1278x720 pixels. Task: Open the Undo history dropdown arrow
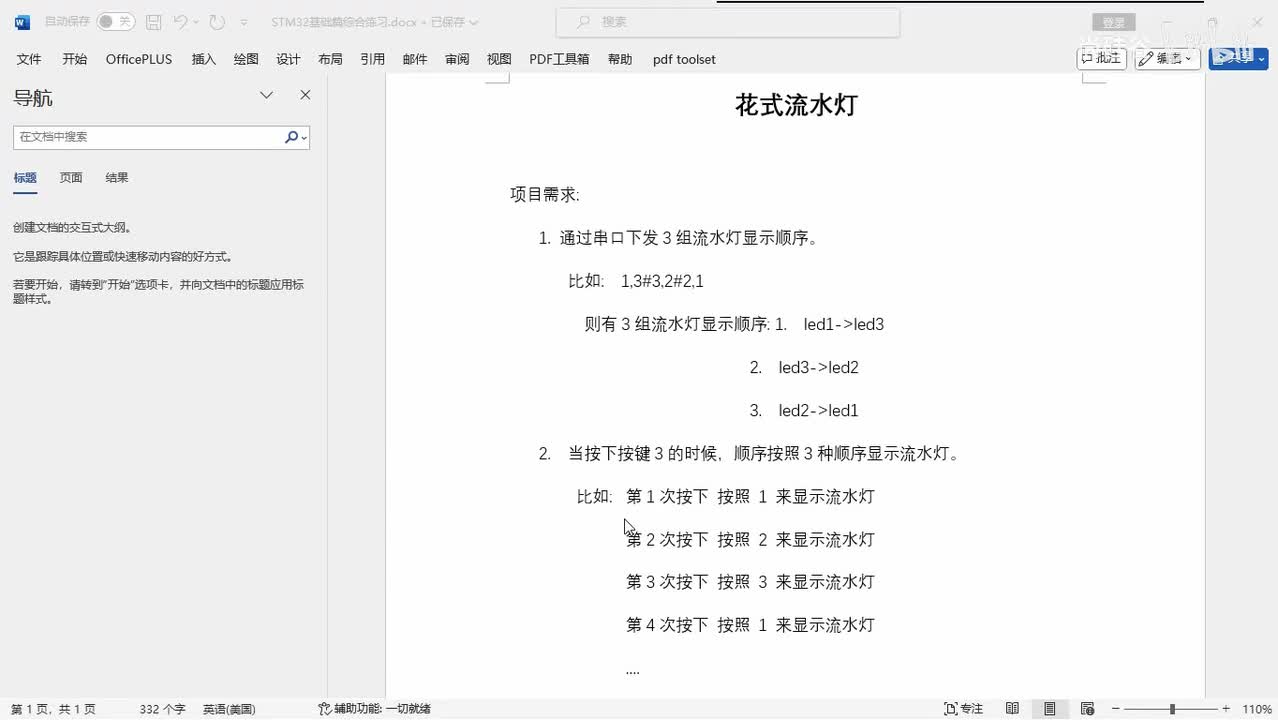196,22
